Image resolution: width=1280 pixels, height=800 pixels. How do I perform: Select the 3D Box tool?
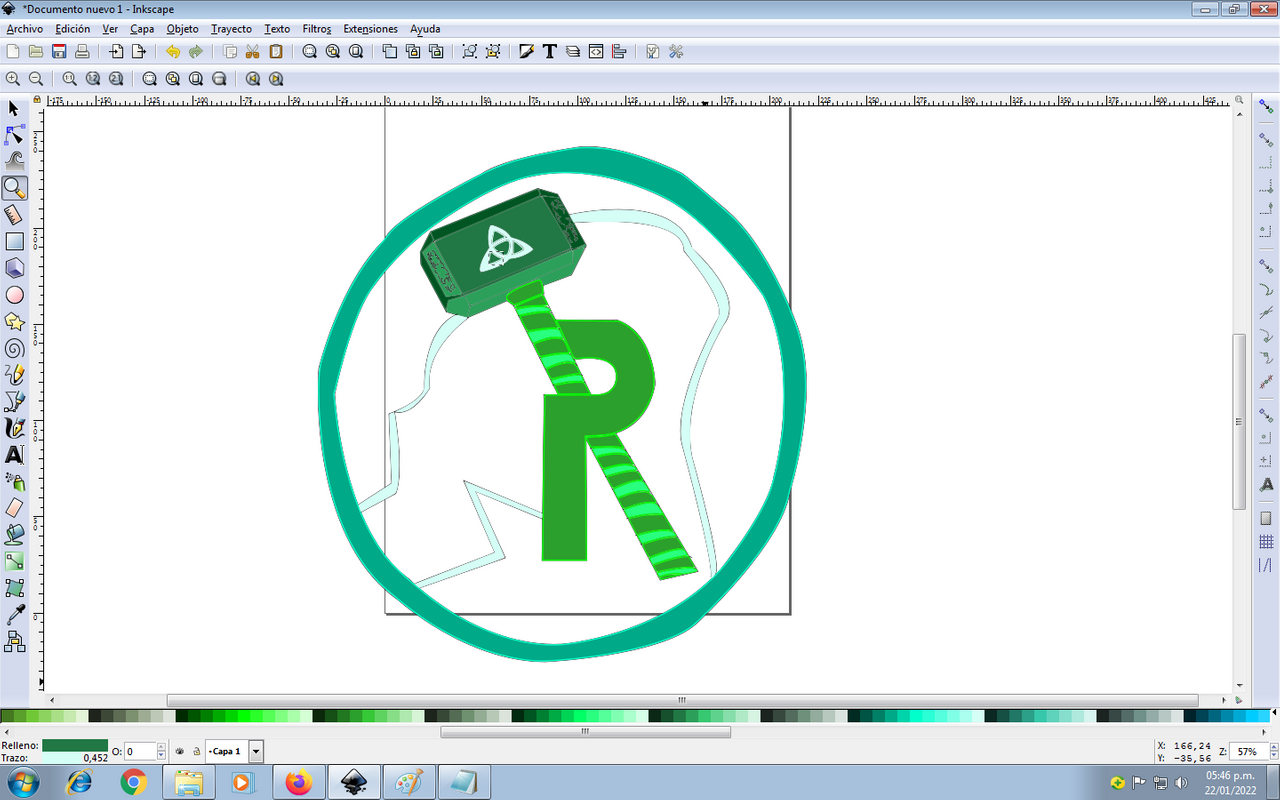14,268
